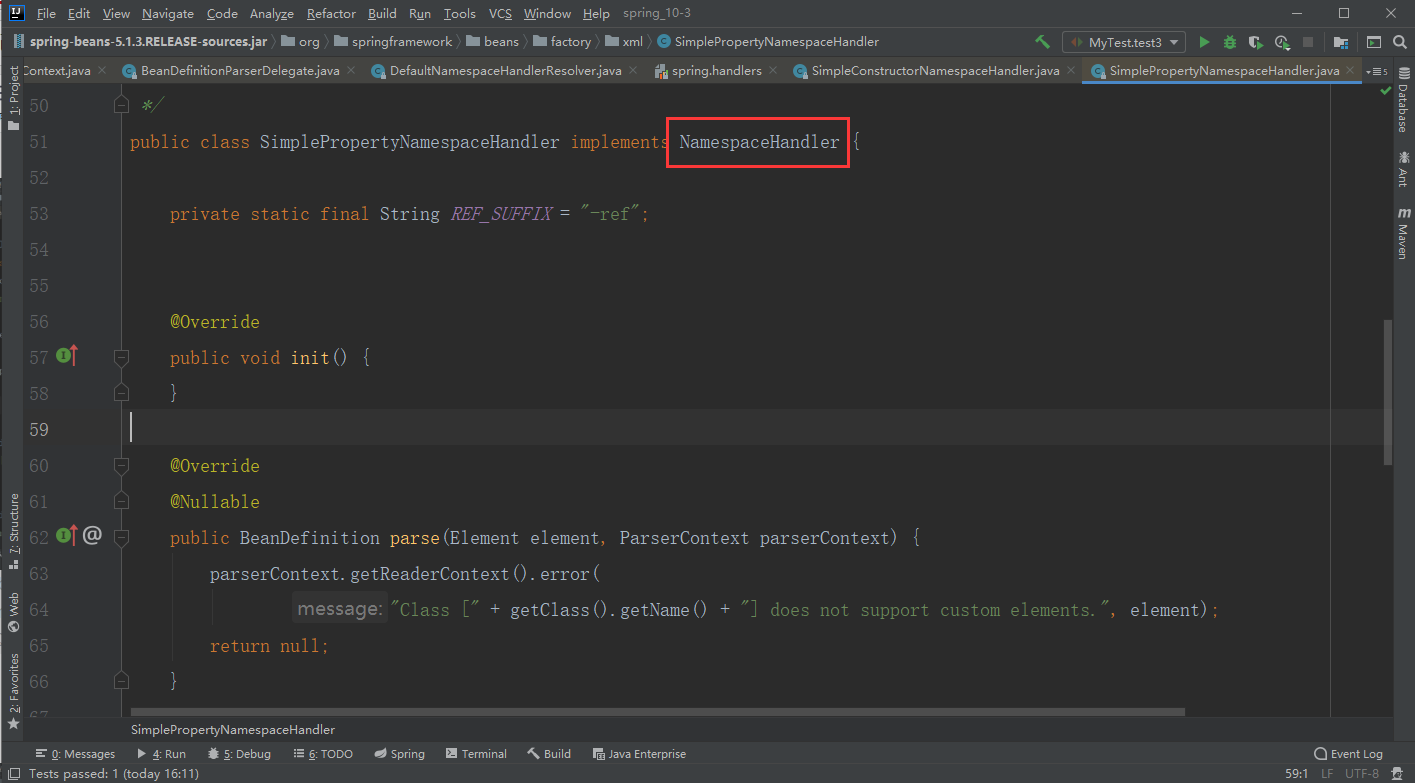Open the Project tool window
The image size is (1415, 783).
coord(13,98)
